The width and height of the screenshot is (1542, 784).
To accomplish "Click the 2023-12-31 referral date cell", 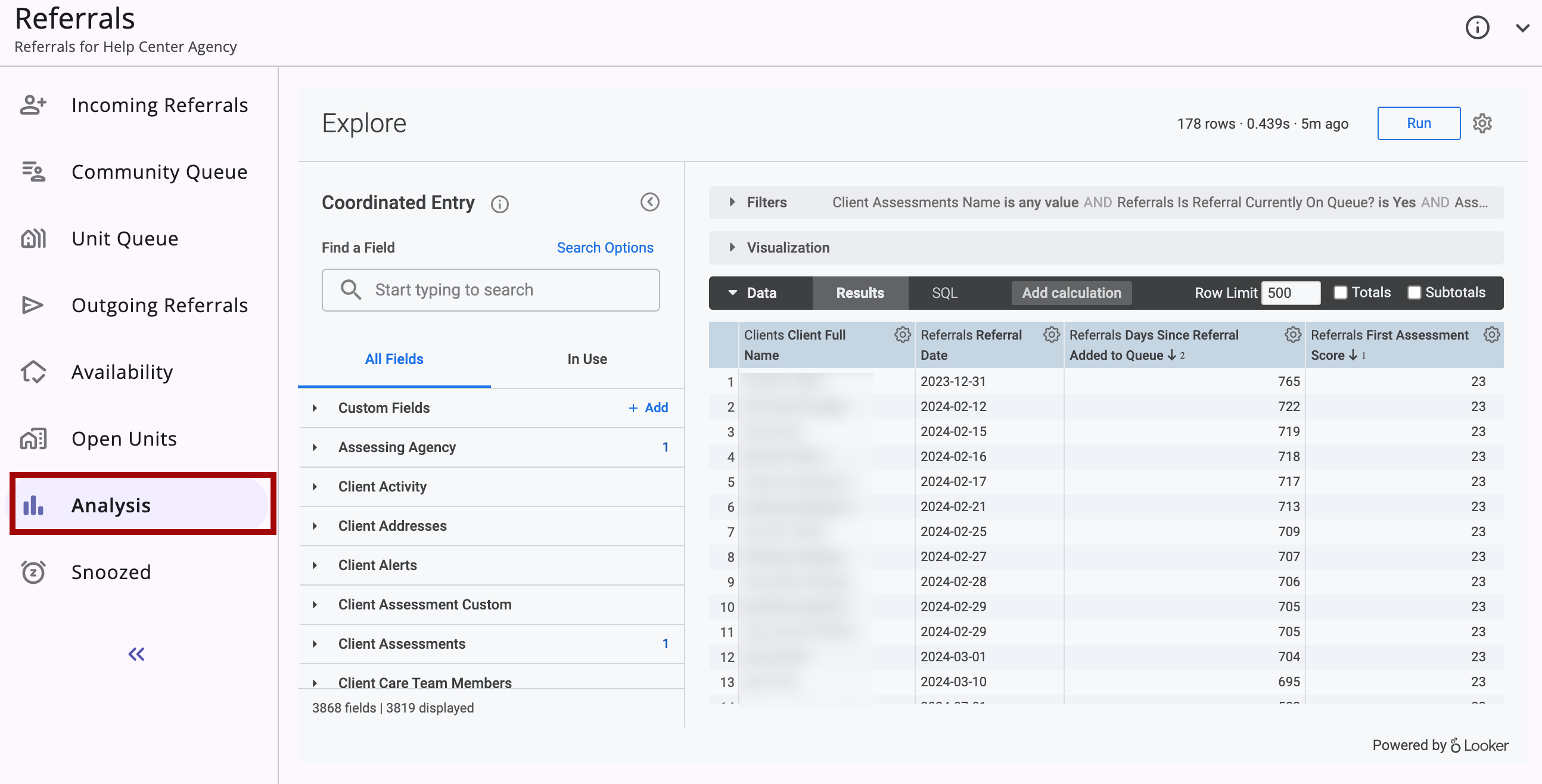I will click(x=988, y=382).
